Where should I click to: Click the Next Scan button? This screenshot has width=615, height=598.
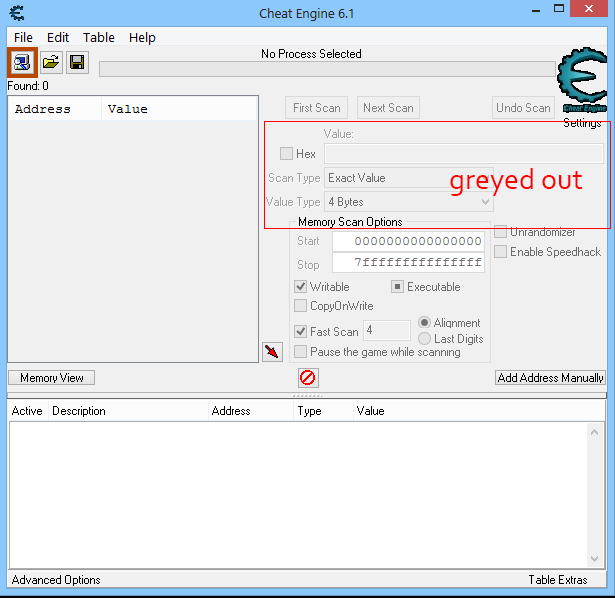point(388,107)
